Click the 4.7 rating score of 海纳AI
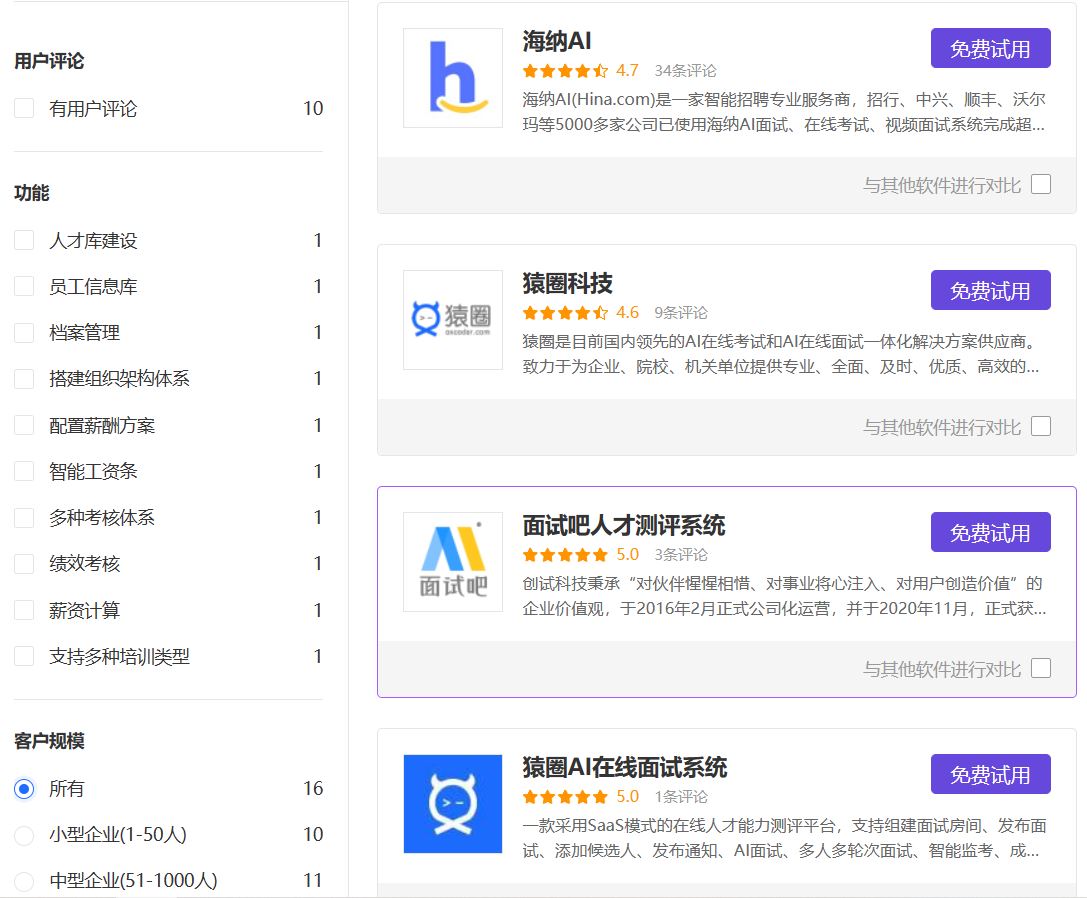Image resolution: width=1087 pixels, height=898 pixels. coord(627,71)
